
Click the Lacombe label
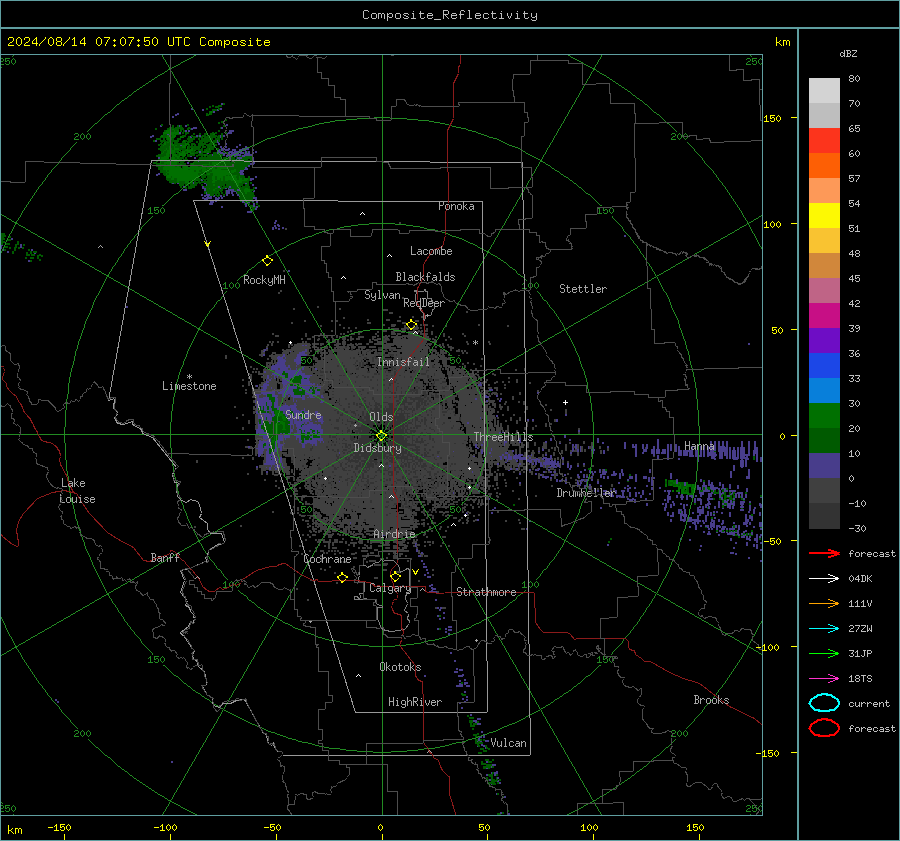pyautogui.click(x=431, y=251)
